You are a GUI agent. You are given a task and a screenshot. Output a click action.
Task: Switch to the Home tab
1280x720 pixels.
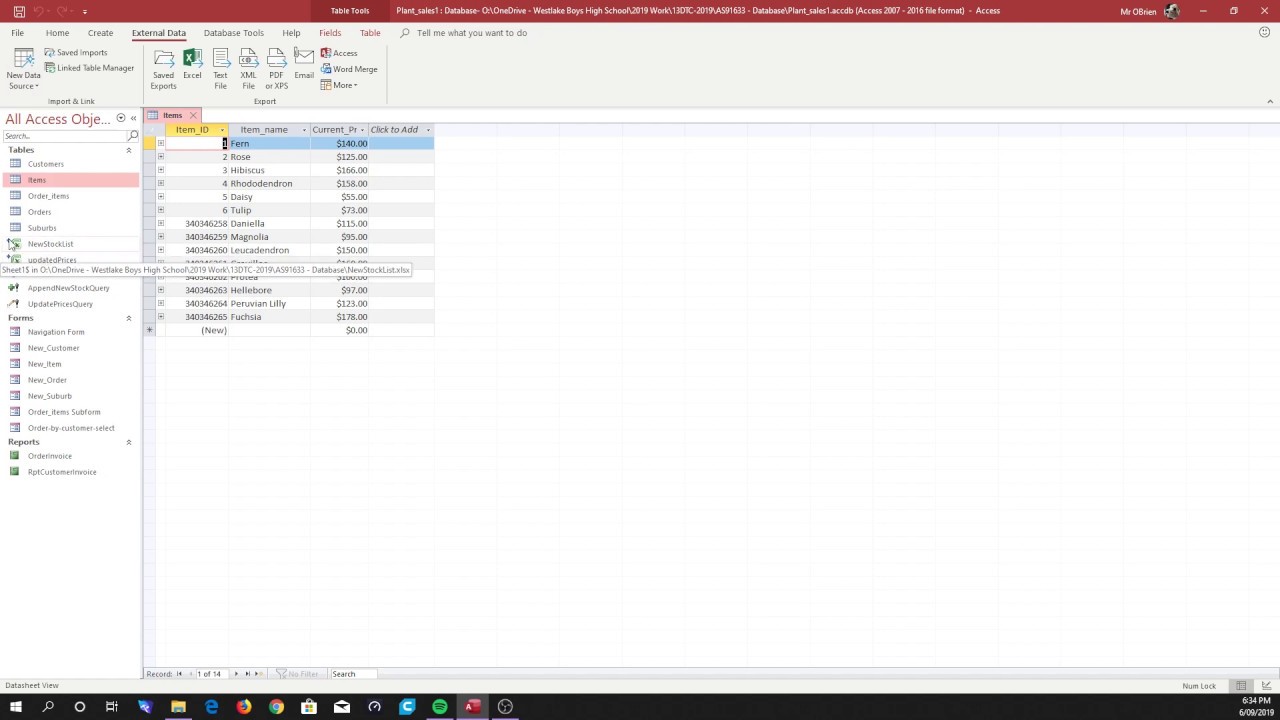tap(57, 33)
